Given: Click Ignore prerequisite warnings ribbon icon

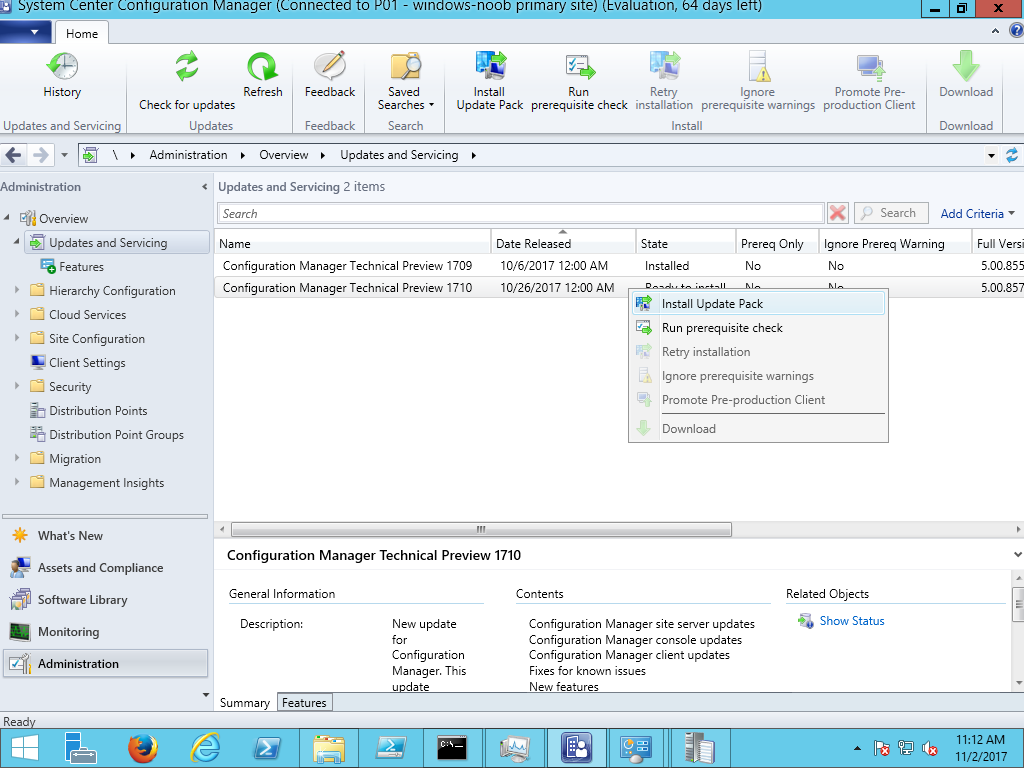Looking at the screenshot, I should (758, 81).
